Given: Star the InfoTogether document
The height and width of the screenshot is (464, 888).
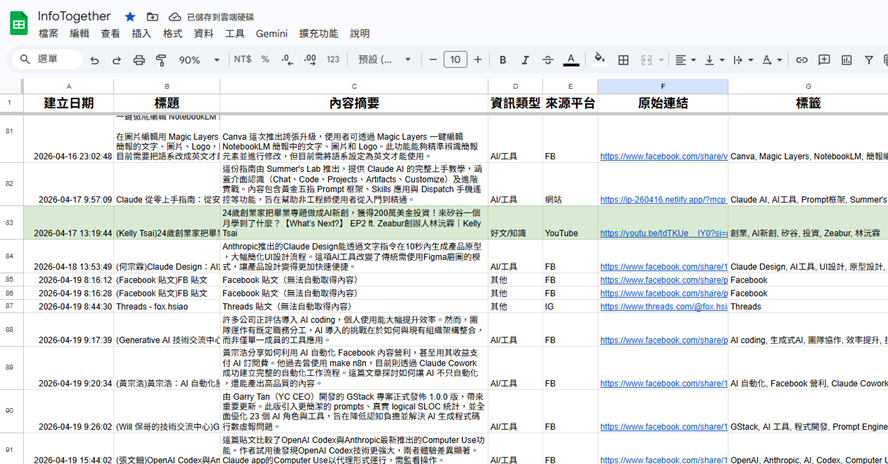Looking at the screenshot, I should pyautogui.click(x=130, y=17).
